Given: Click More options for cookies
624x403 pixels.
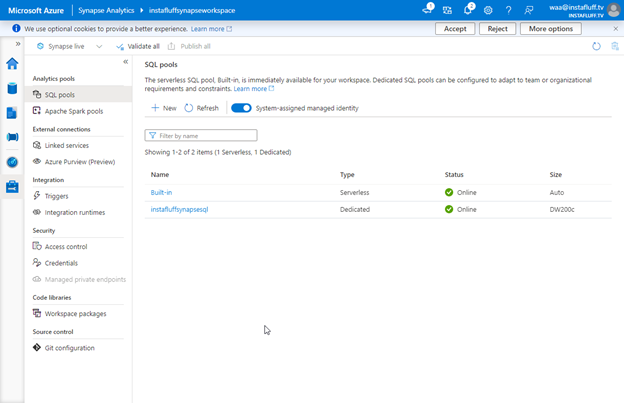Looking at the screenshot, I should pyautogui.click(x=551, y=29).
